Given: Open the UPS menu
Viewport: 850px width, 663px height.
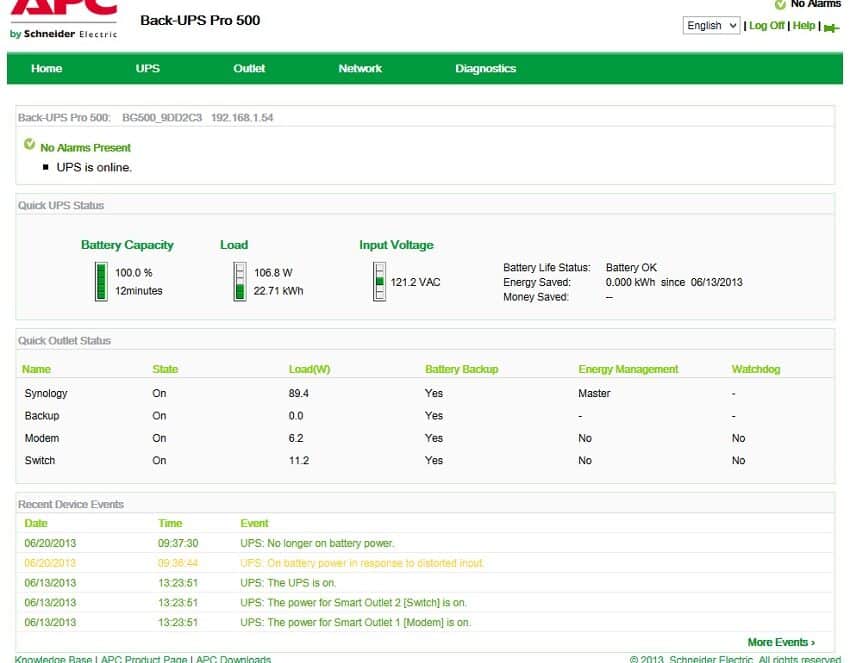Looking at the screenshot, I should (x=147, y=68).
